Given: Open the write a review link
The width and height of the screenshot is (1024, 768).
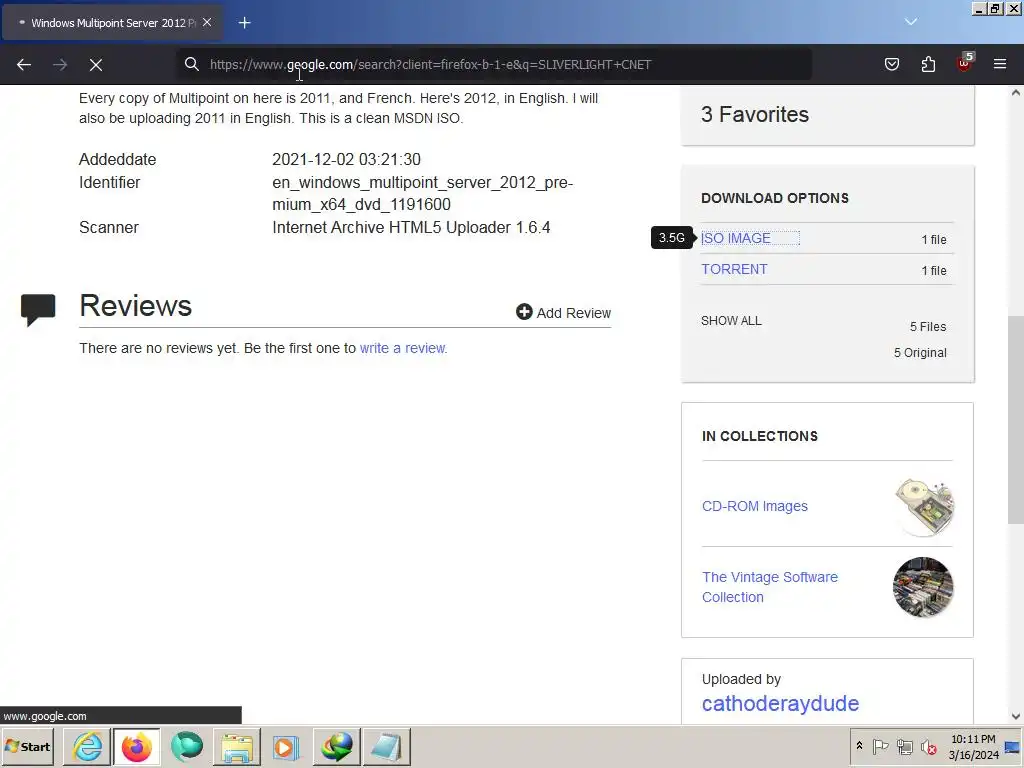Looking at the screenshot, I should pos(402,348).
